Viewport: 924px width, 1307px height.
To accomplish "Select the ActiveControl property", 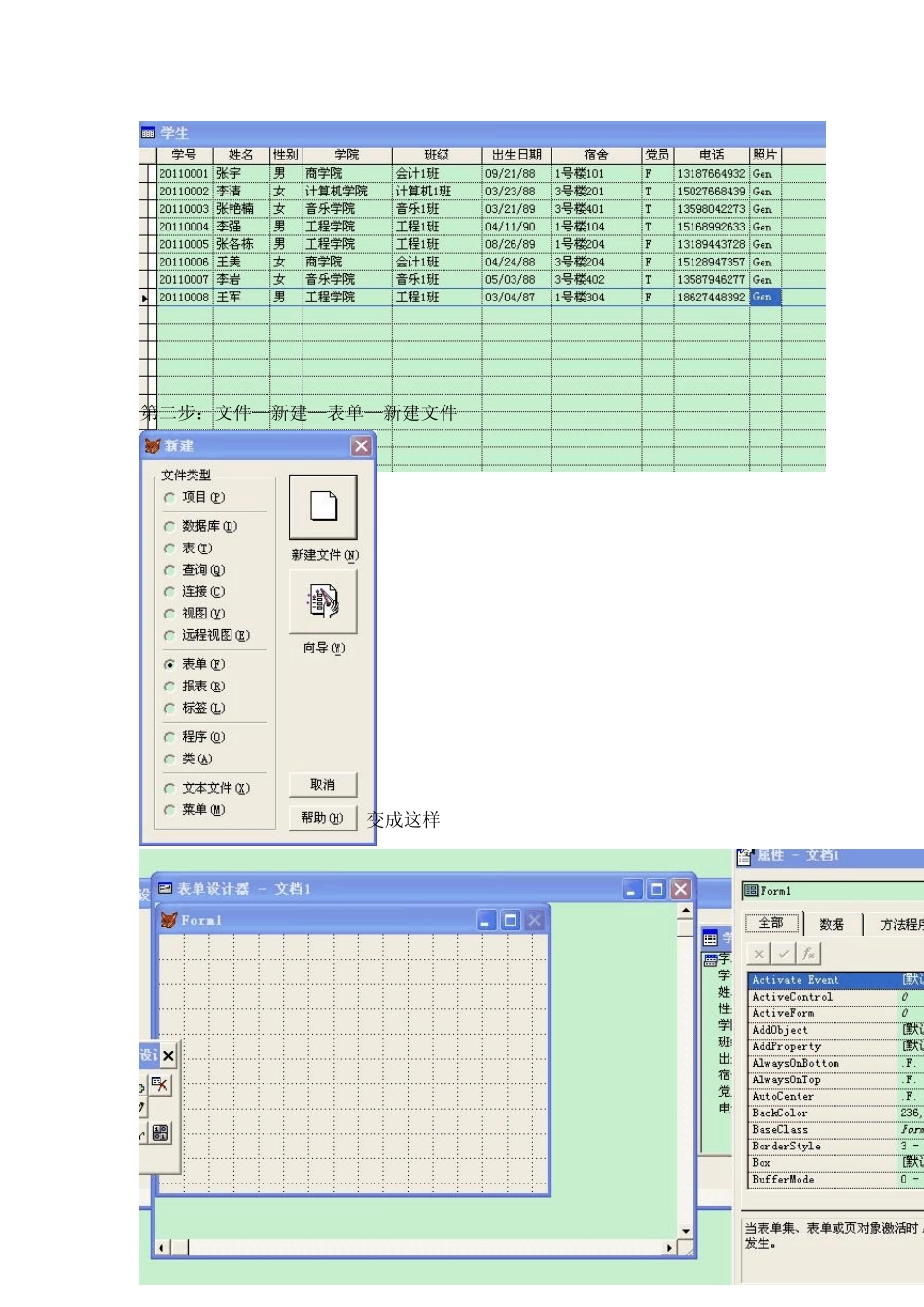I will click(x=835, y=997).
